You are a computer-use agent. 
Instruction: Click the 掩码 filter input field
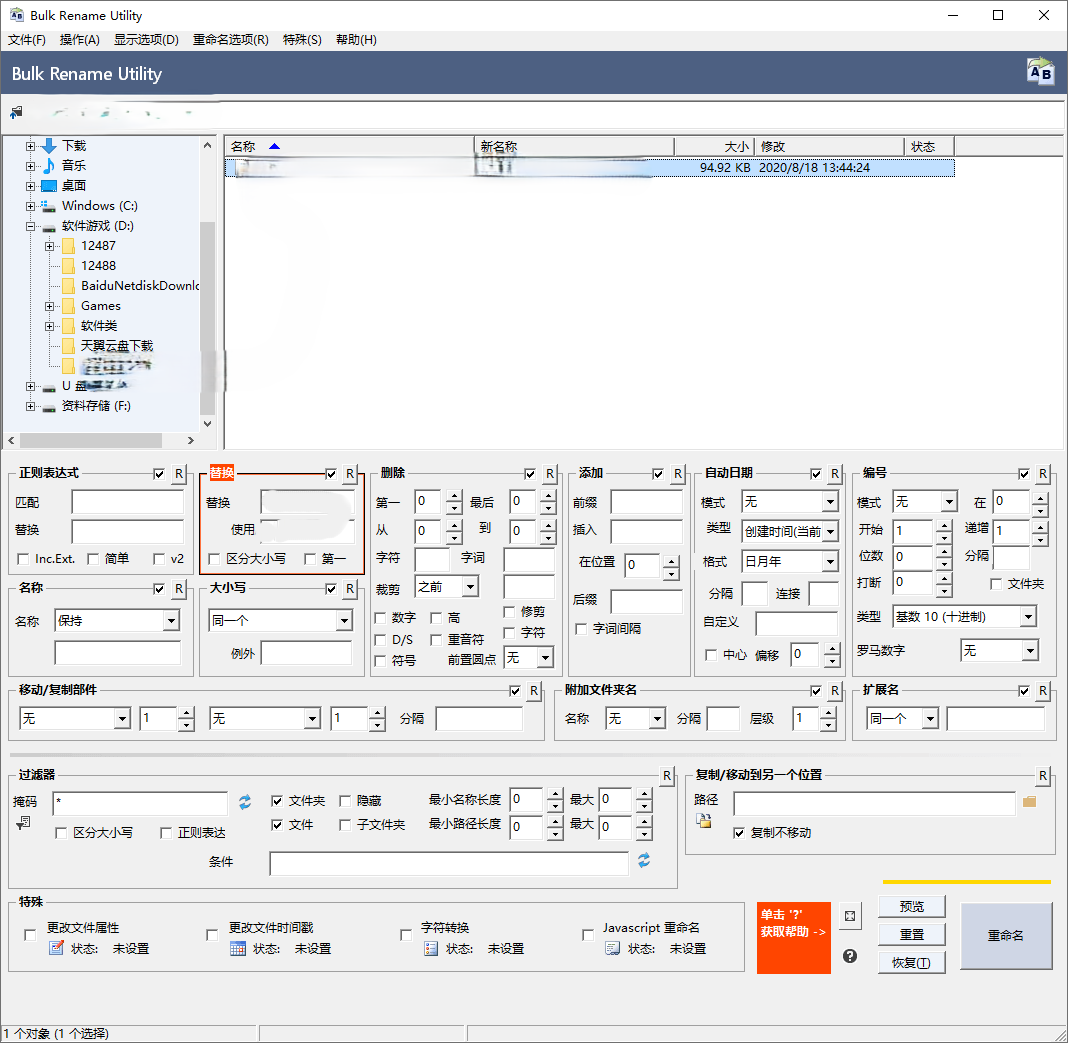point(140,803)
